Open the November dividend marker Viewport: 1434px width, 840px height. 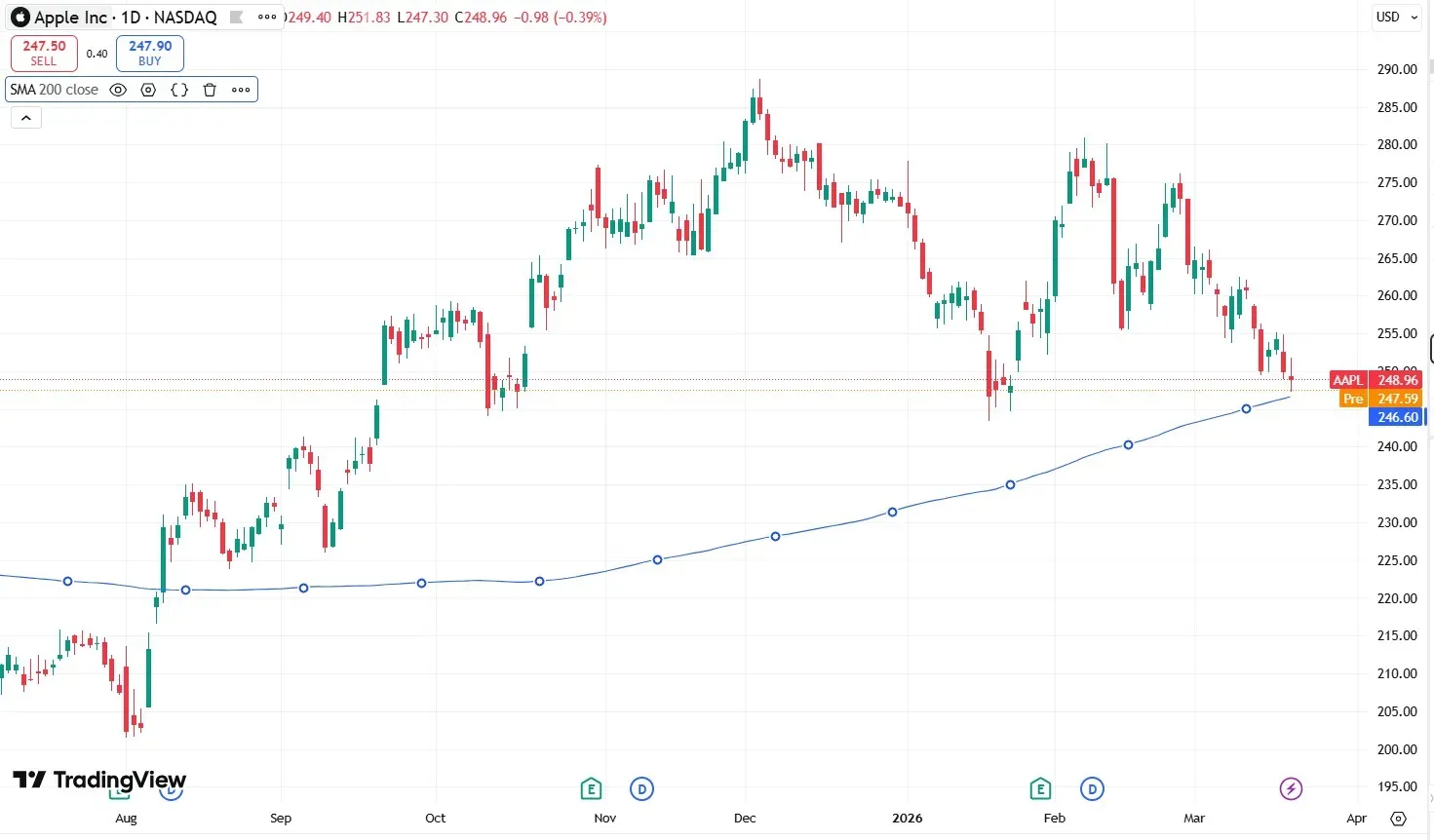[x=641, y=788]
